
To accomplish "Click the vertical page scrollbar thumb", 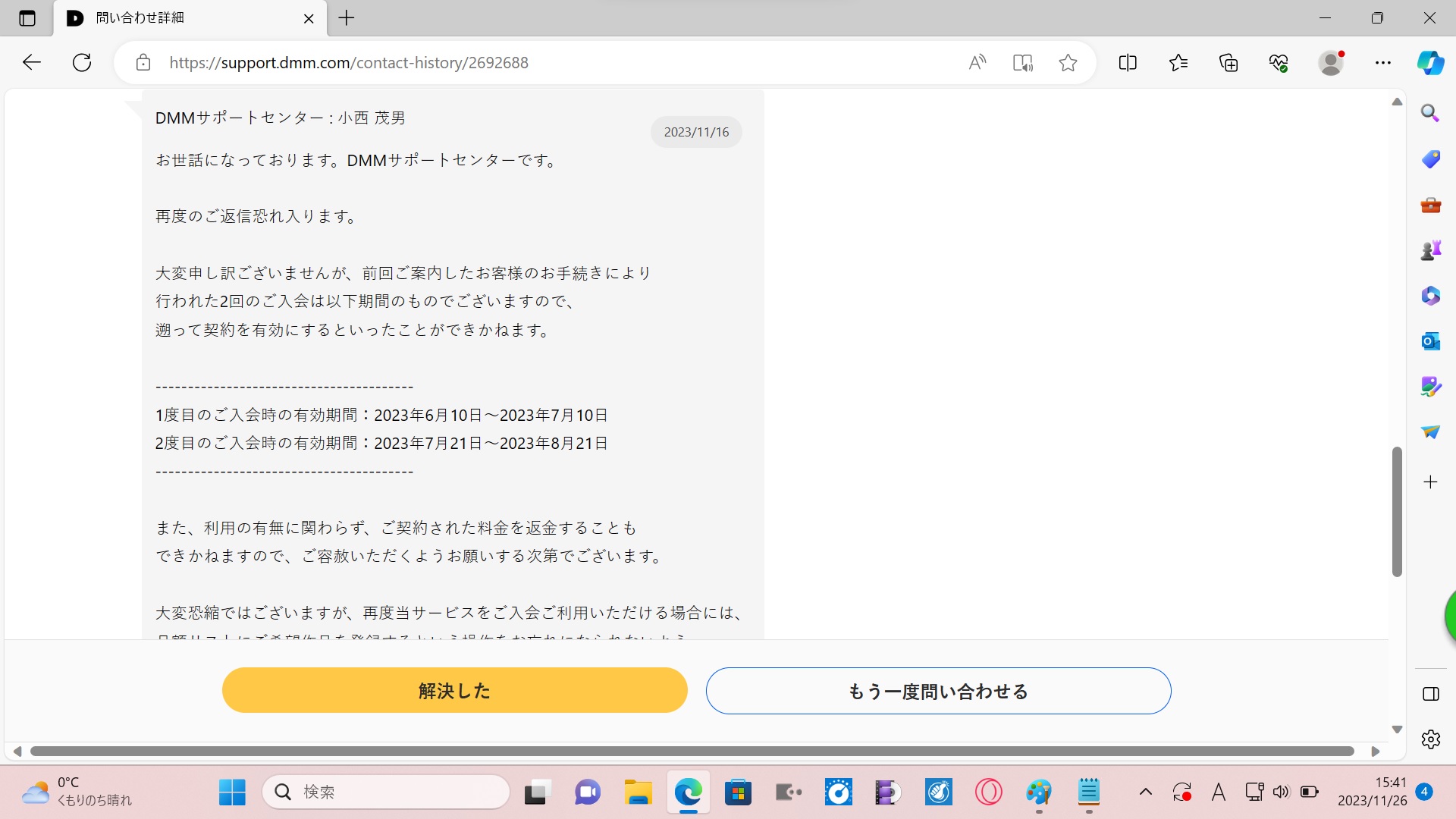I will 1397,512.
